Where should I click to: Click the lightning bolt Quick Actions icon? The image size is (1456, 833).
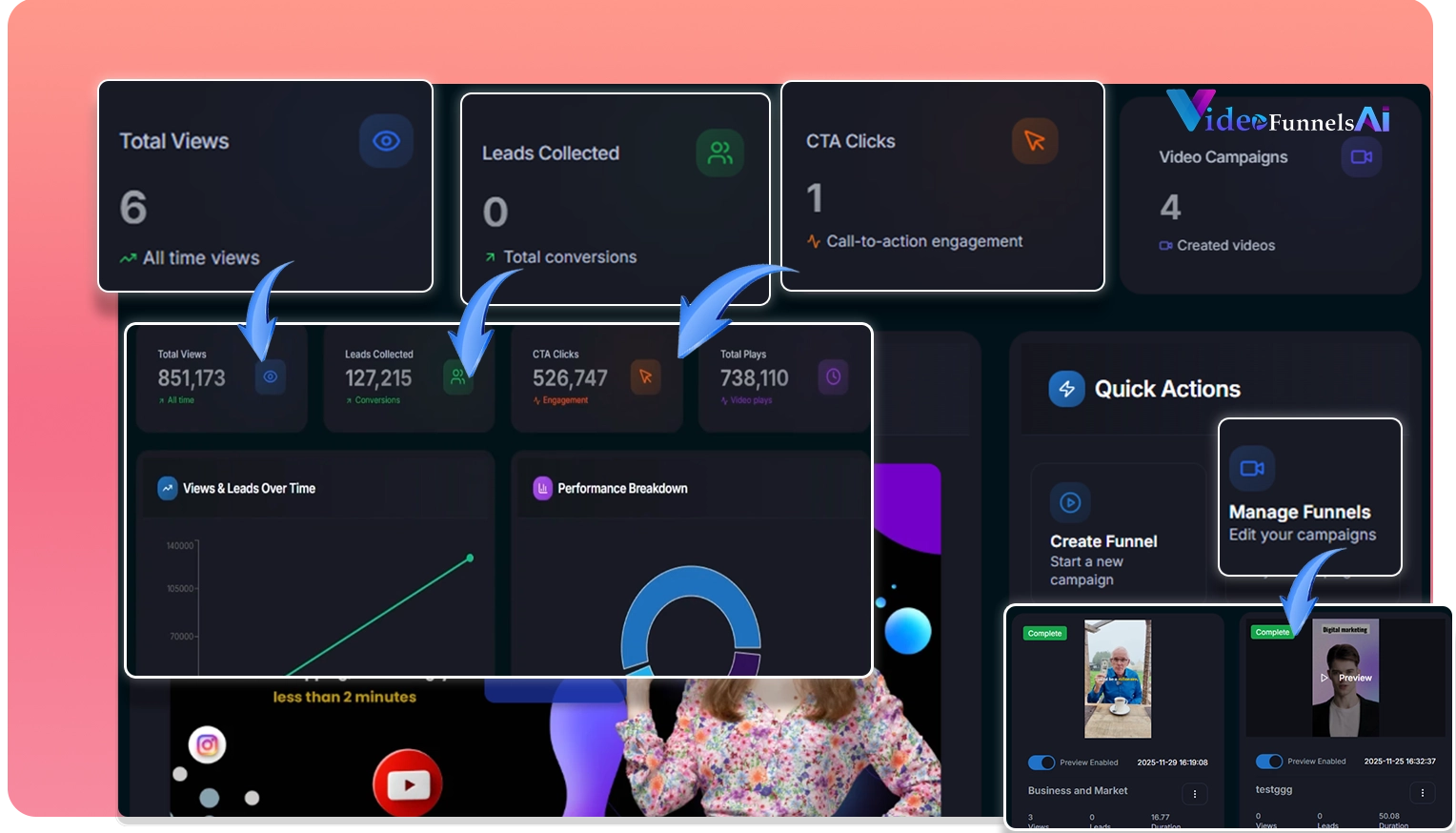coord(1066,389)
